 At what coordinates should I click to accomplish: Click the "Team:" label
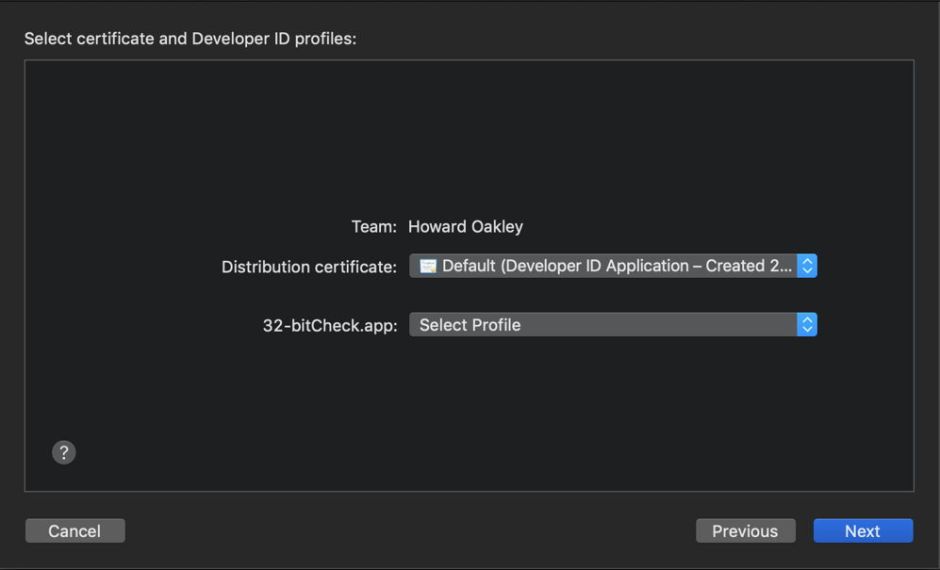(374, 227)
